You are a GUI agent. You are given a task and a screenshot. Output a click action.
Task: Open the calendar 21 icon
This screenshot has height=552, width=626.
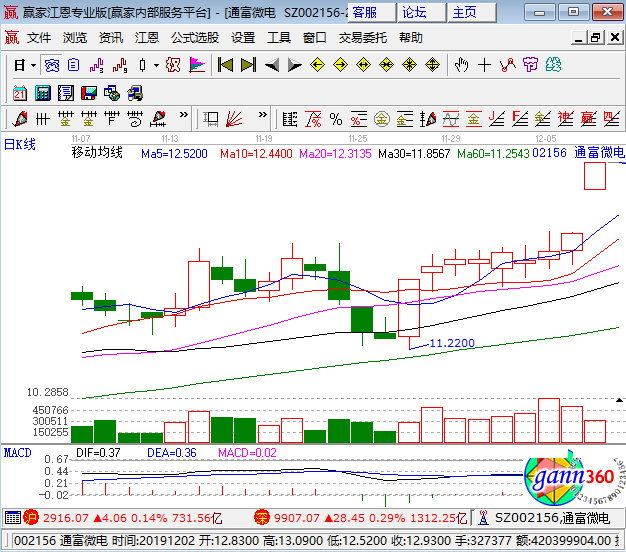click(x=20, y=93)
